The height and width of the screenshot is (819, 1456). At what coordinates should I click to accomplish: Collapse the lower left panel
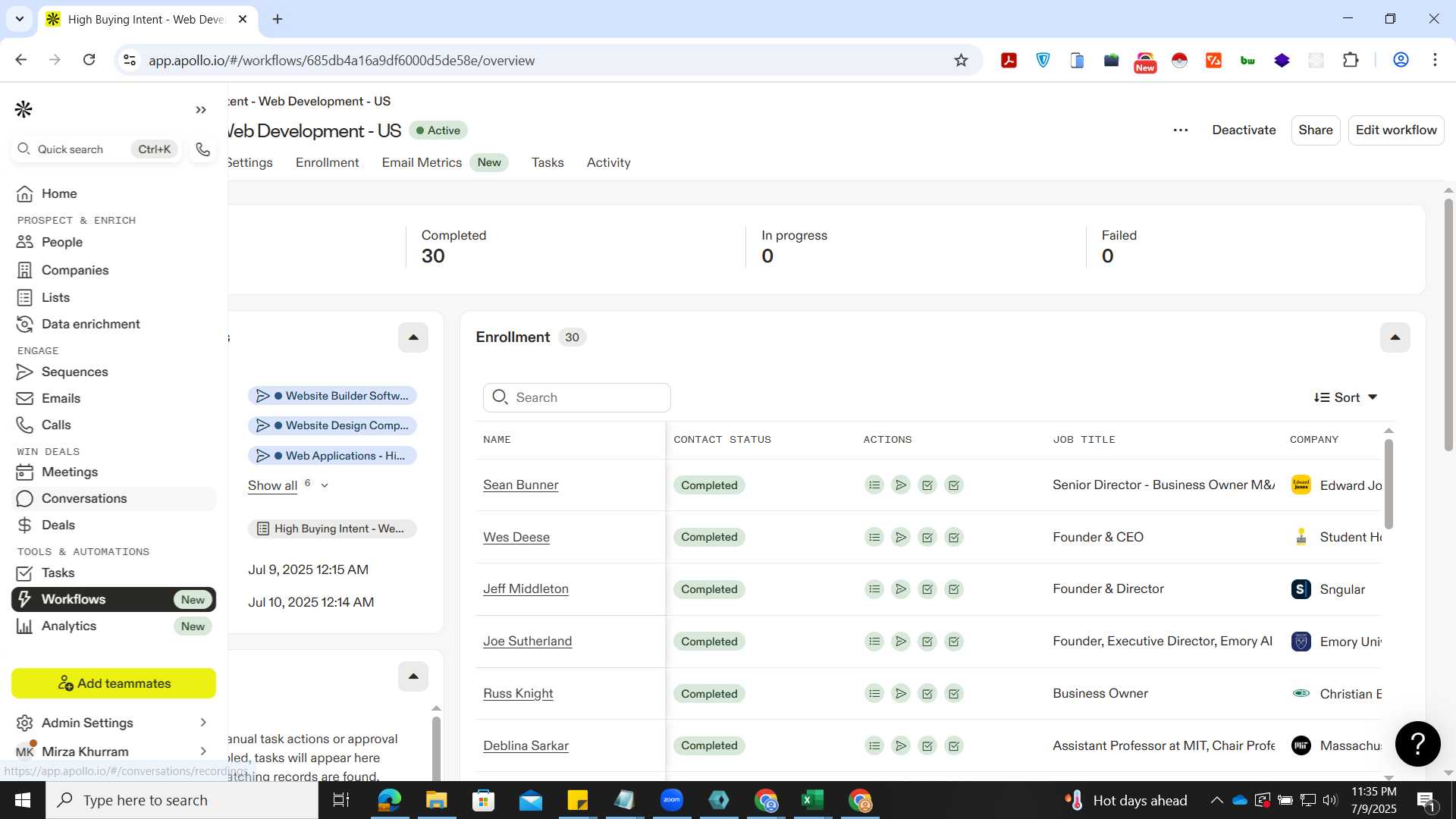[x=413, y=676]
